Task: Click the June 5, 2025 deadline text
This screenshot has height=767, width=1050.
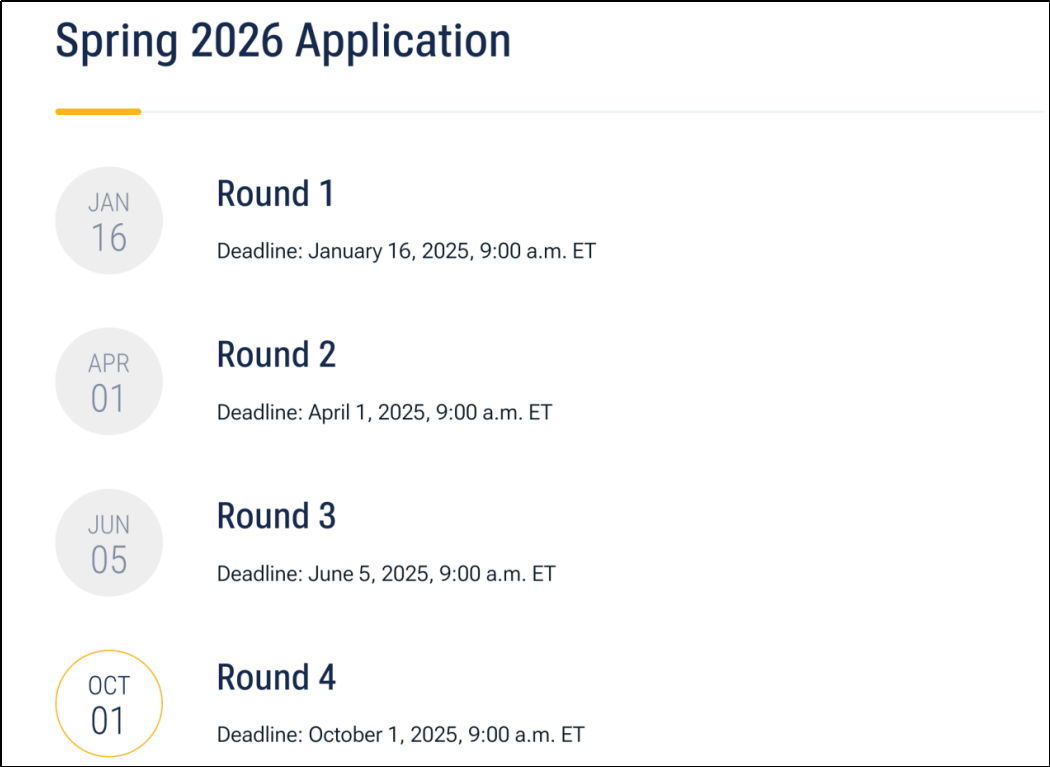Action: click(x=386, y=574)
